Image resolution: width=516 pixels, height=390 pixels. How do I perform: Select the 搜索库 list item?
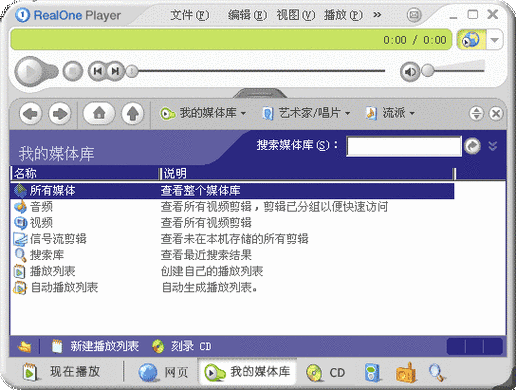(x=47, y=255)
